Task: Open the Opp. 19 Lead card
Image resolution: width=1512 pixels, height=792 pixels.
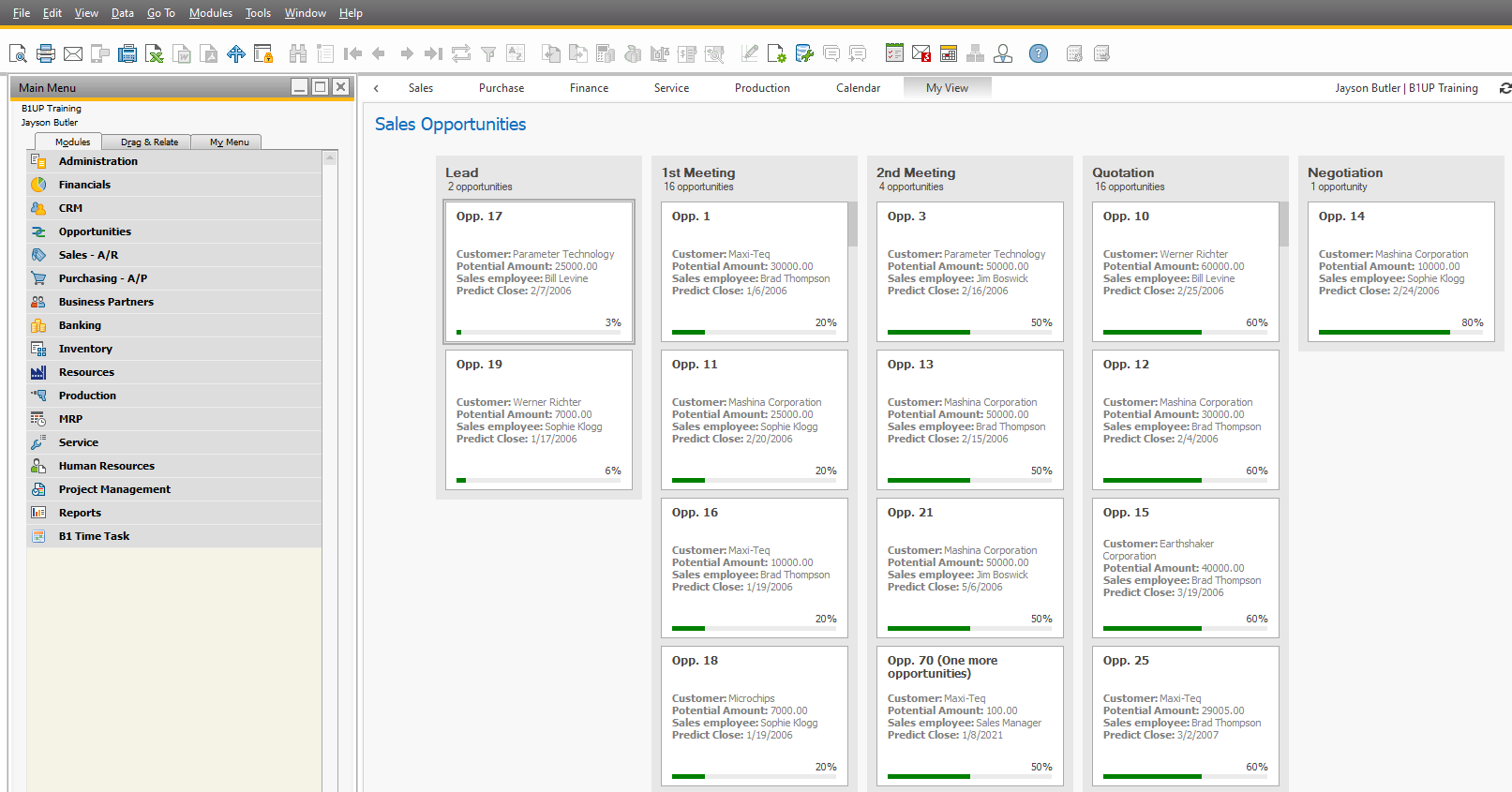Action: (539, 420)
